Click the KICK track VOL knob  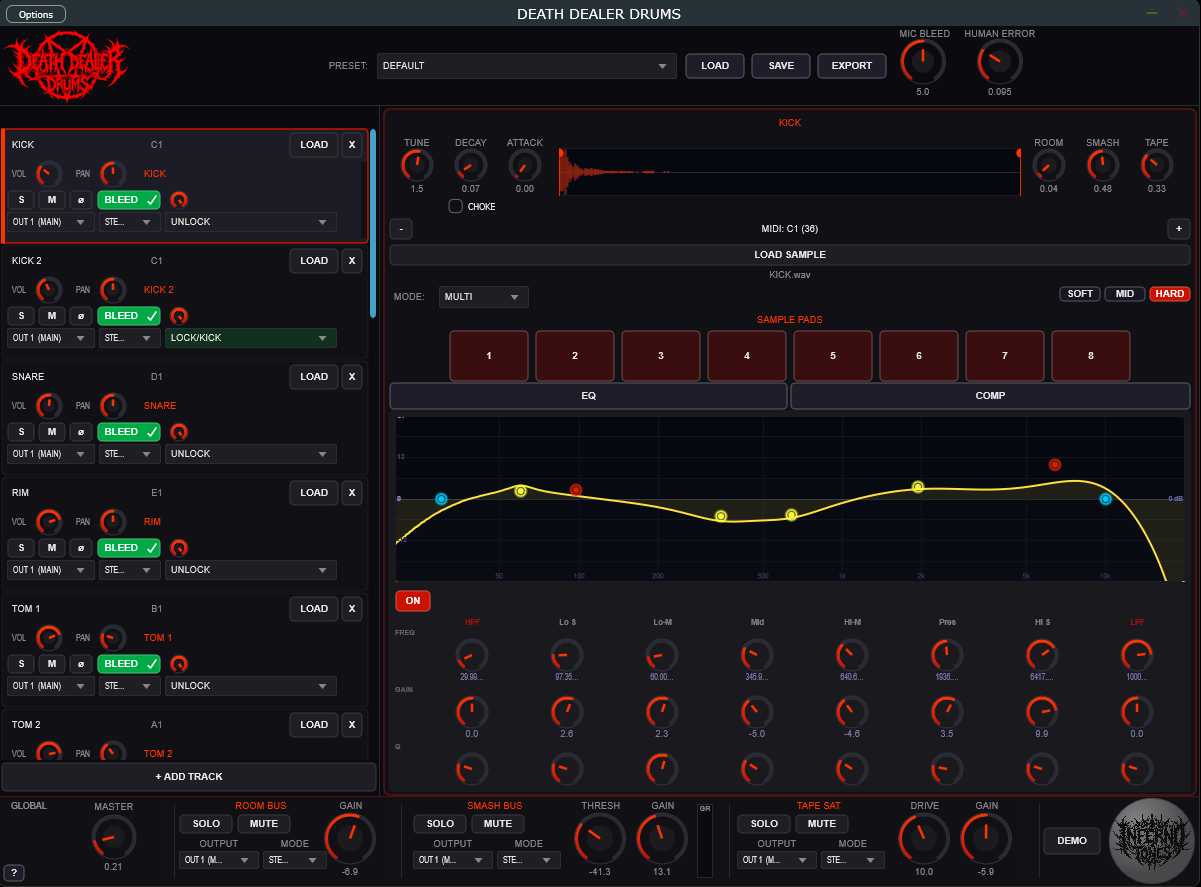48,174
